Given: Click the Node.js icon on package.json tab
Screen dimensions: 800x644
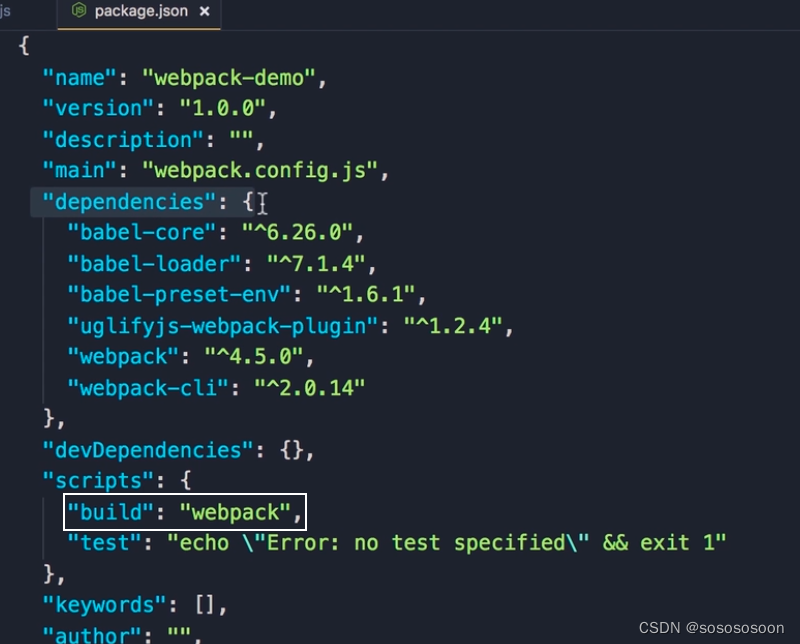Looking at the screenshot, I should click(79, 10).
